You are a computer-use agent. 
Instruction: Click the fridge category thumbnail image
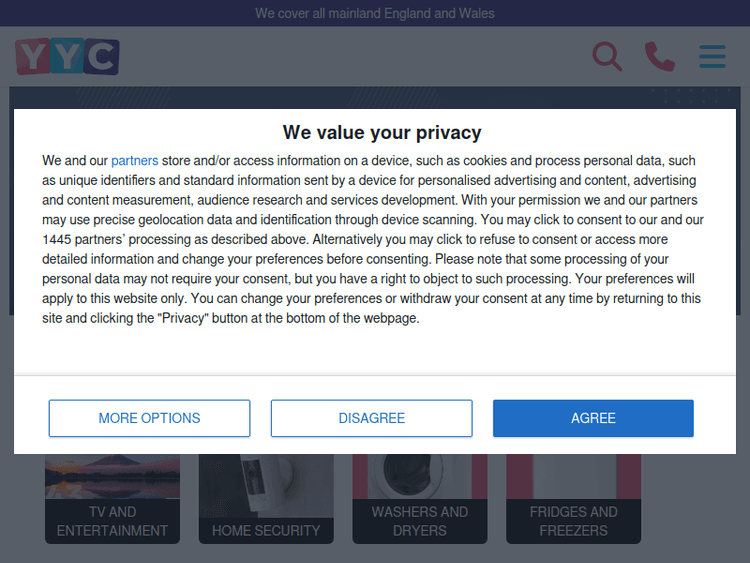[x=574, y=475]
